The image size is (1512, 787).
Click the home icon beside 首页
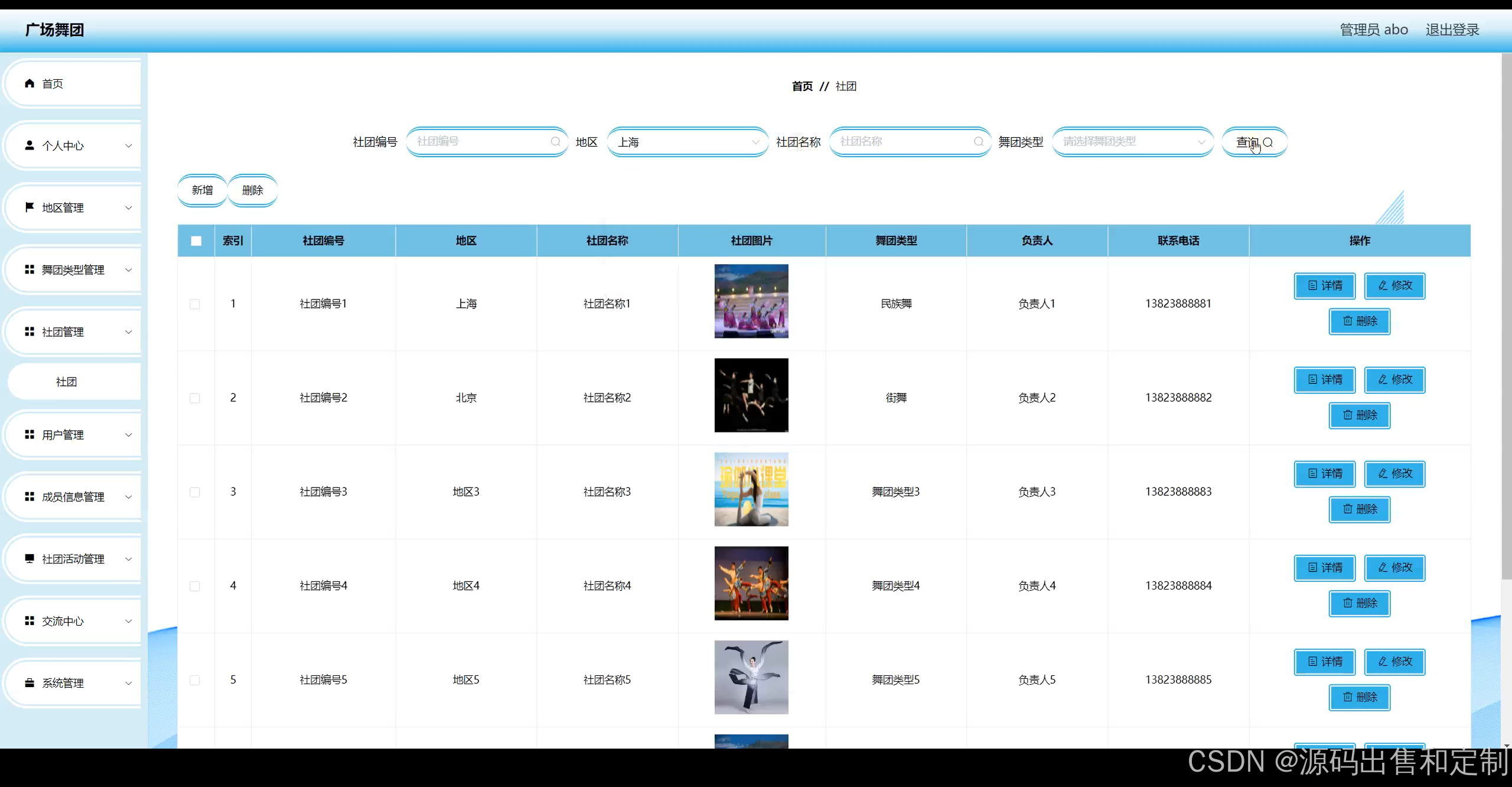[30, 83]
